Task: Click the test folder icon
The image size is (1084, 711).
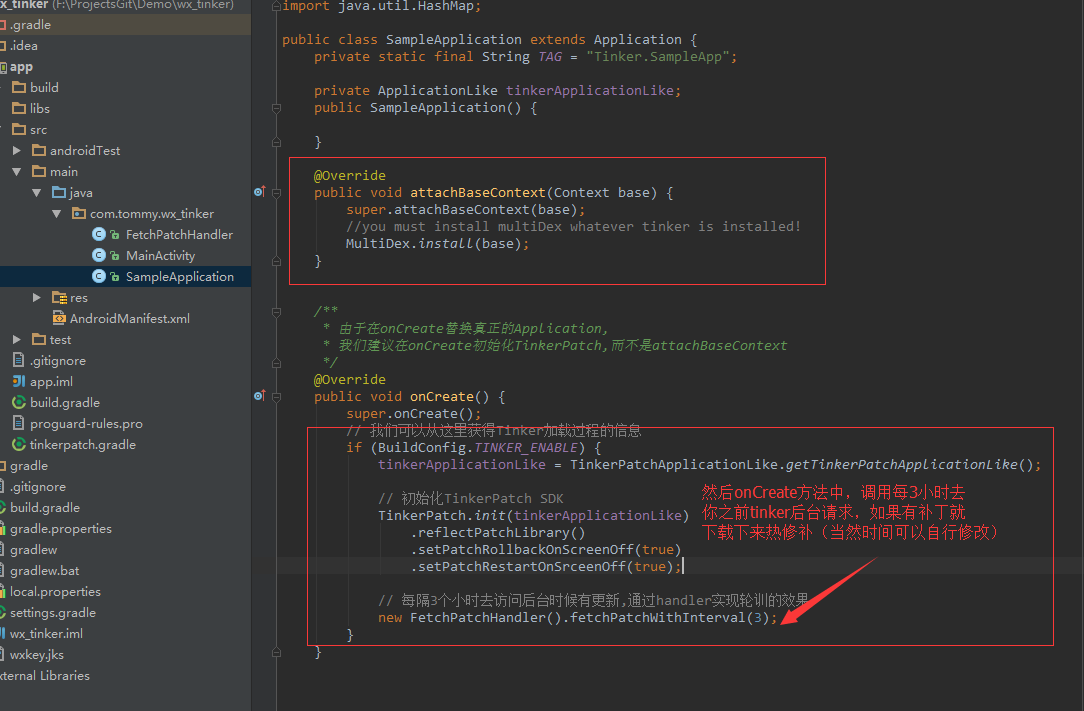Action: pyautogui.click(x=39, y=340)
